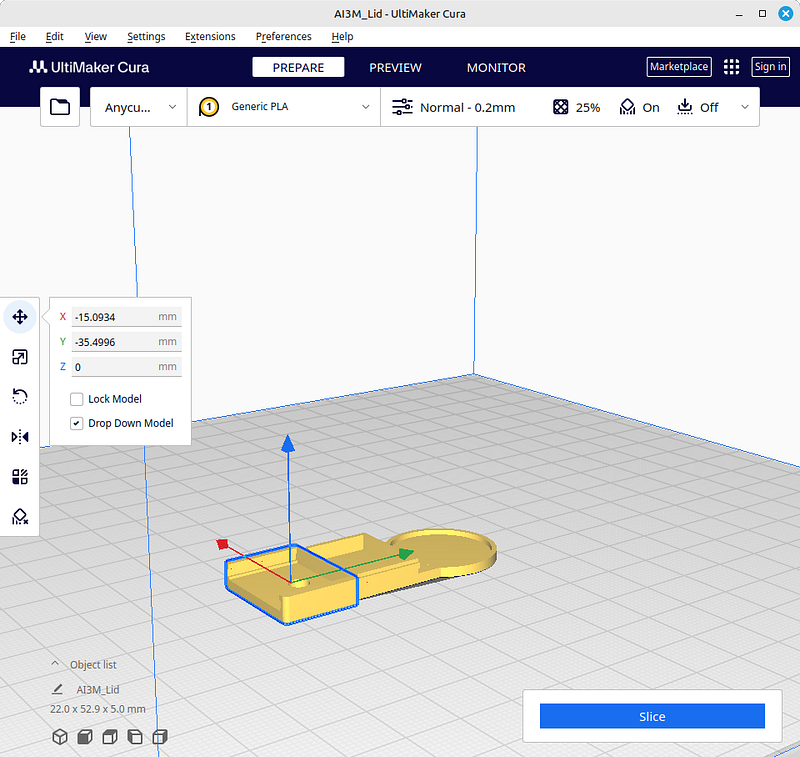Open the Help menu

coord(342,37)
